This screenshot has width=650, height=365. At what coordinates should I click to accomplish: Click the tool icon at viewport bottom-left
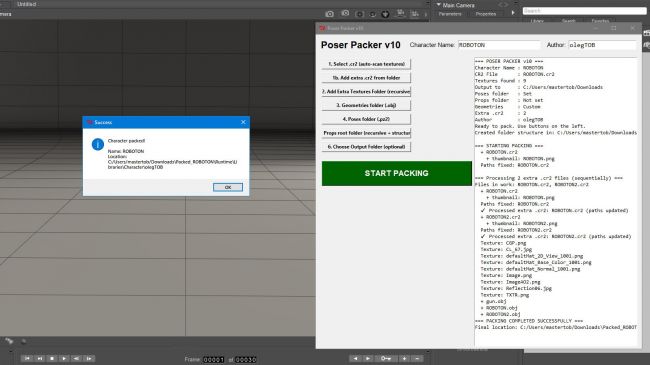click(x=9, y=341)
